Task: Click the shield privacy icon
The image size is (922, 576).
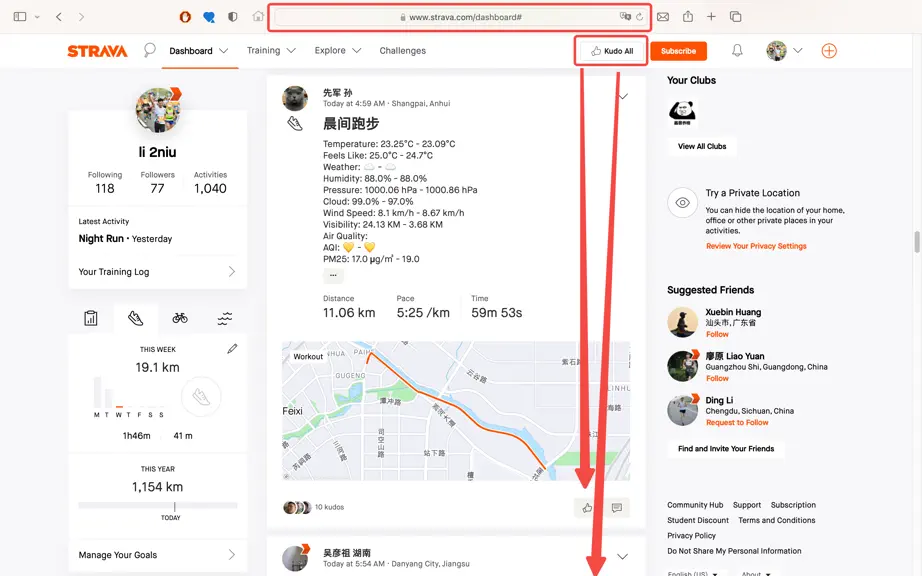Action: 233,16
